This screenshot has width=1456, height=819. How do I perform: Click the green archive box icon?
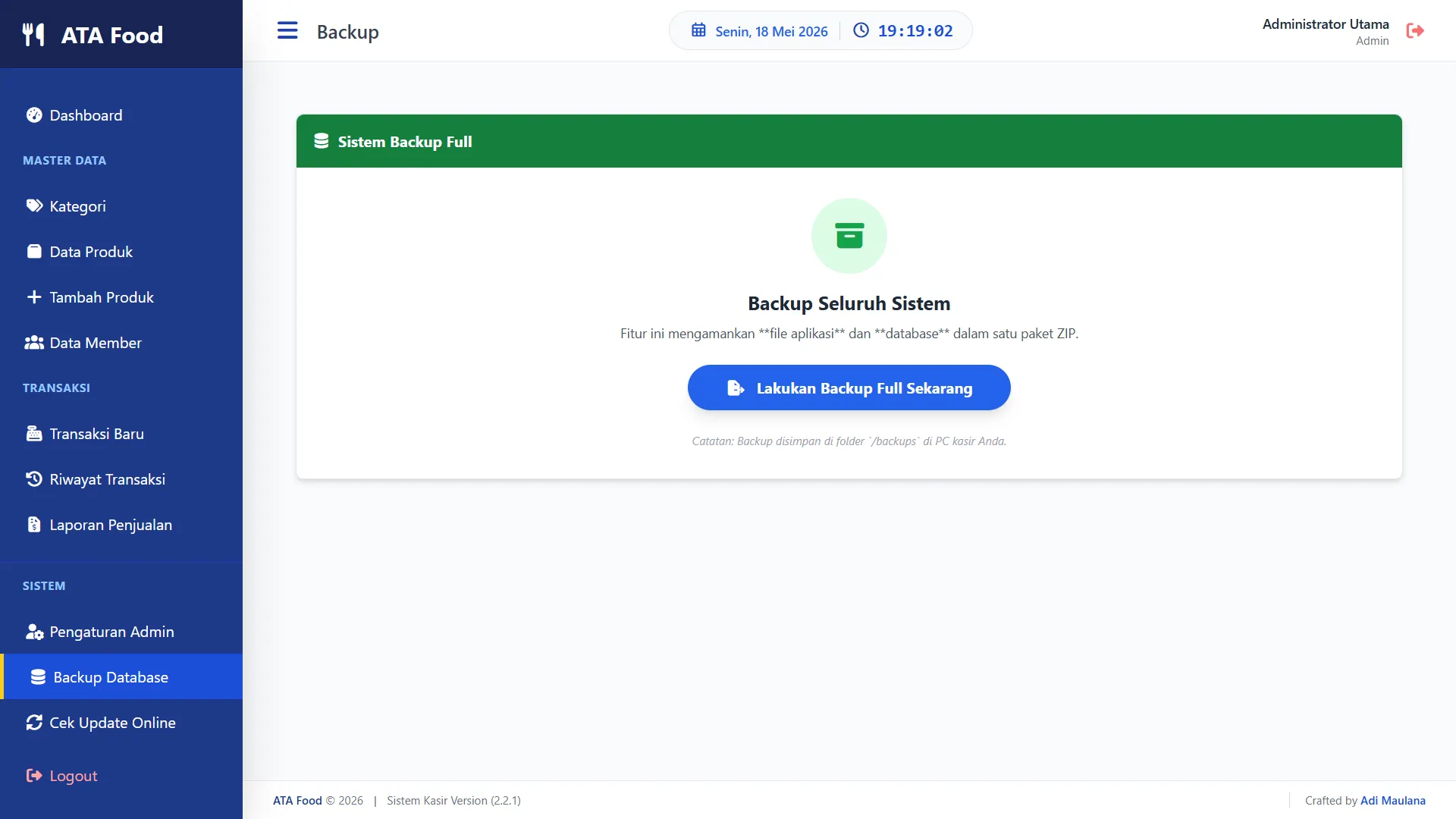(849, 236)
